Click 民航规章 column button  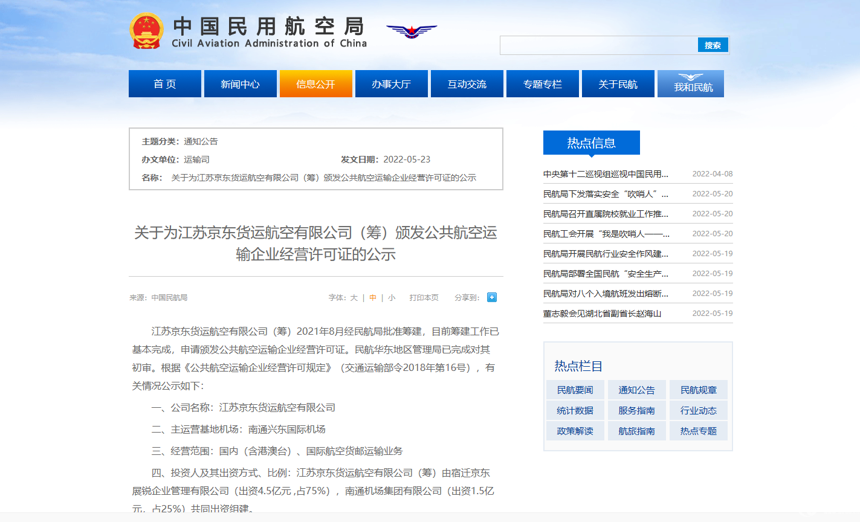click(x=698, y=390)
